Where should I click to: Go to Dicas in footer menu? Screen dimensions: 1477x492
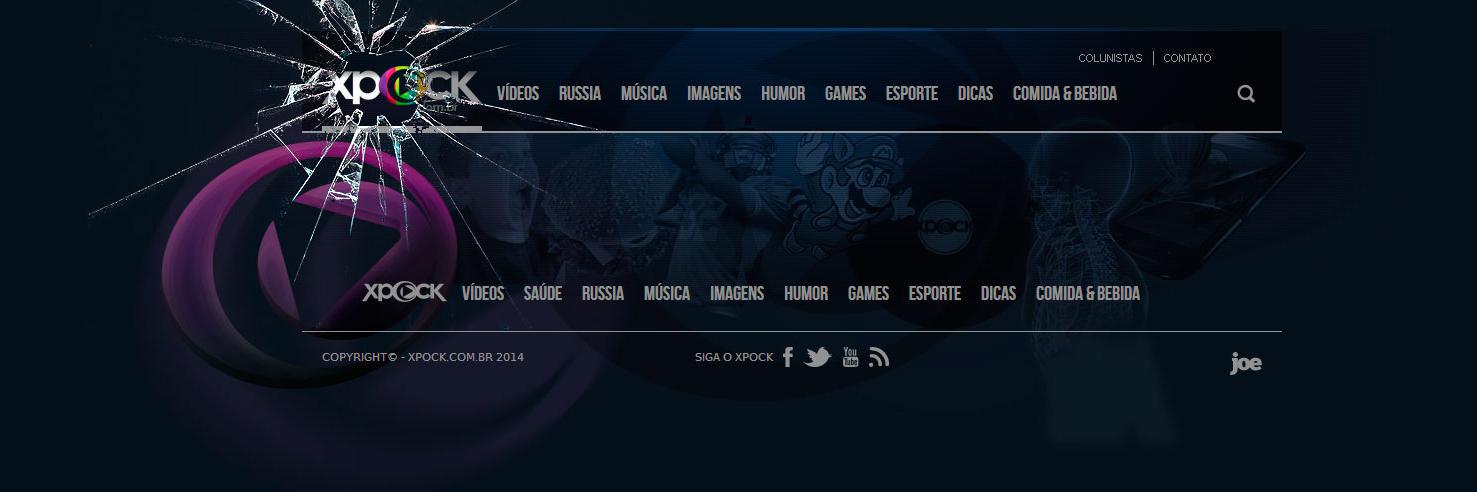(998, 294)
